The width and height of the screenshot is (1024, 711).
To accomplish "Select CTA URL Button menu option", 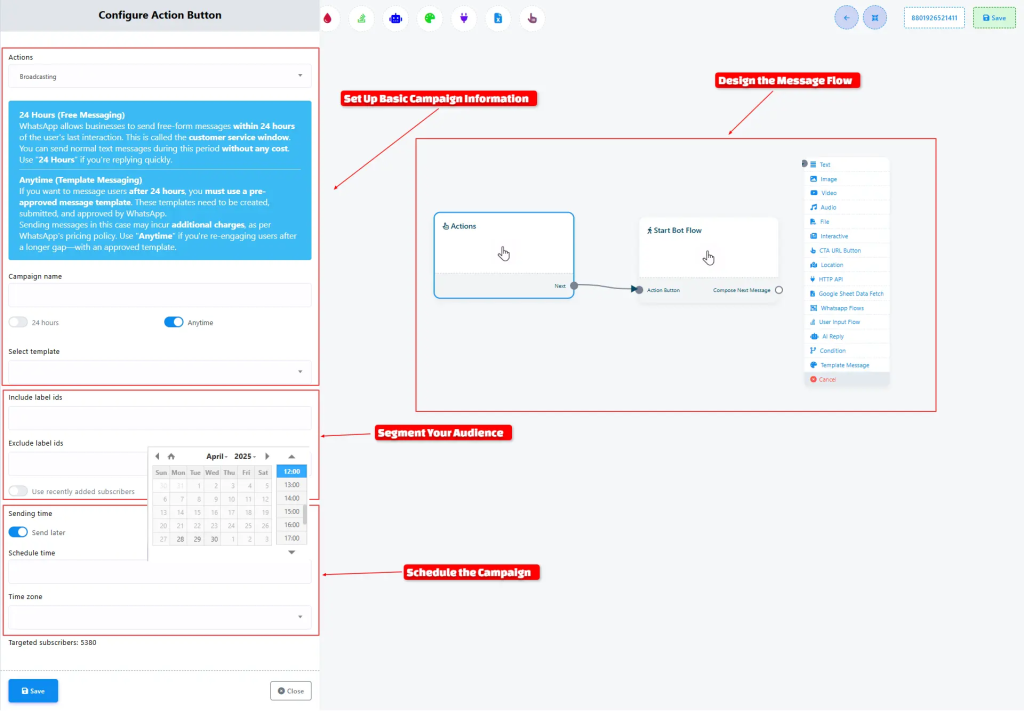I will 847,251.
